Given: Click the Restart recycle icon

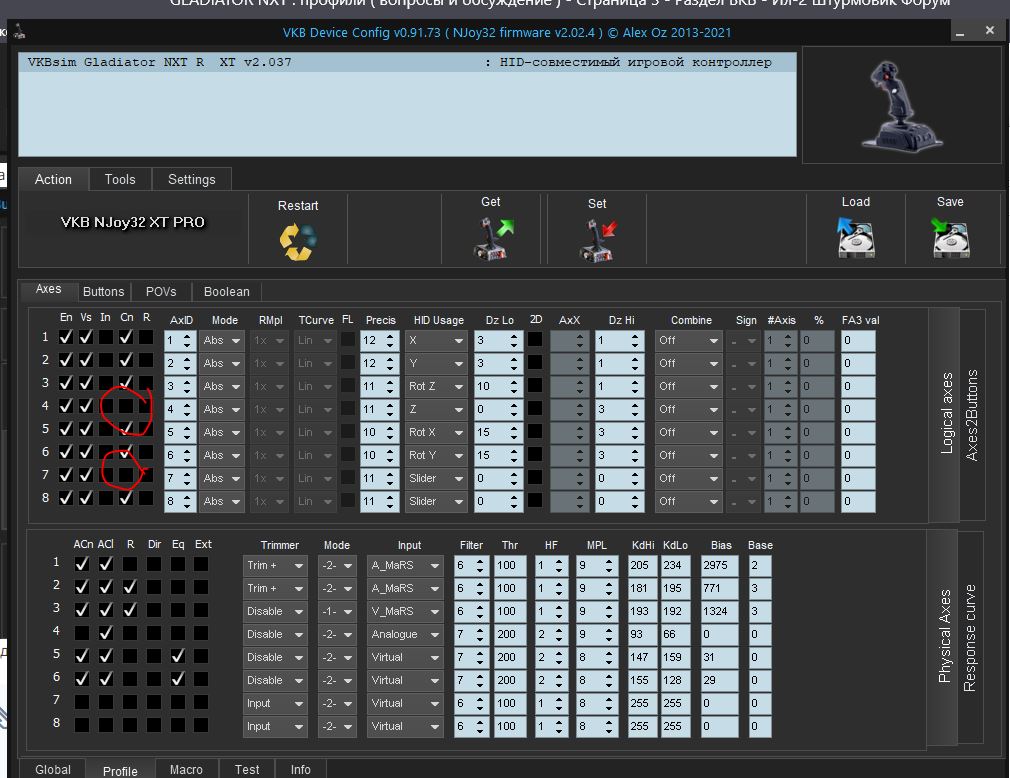Looking at the screenshot, I should tap(298, 242).
